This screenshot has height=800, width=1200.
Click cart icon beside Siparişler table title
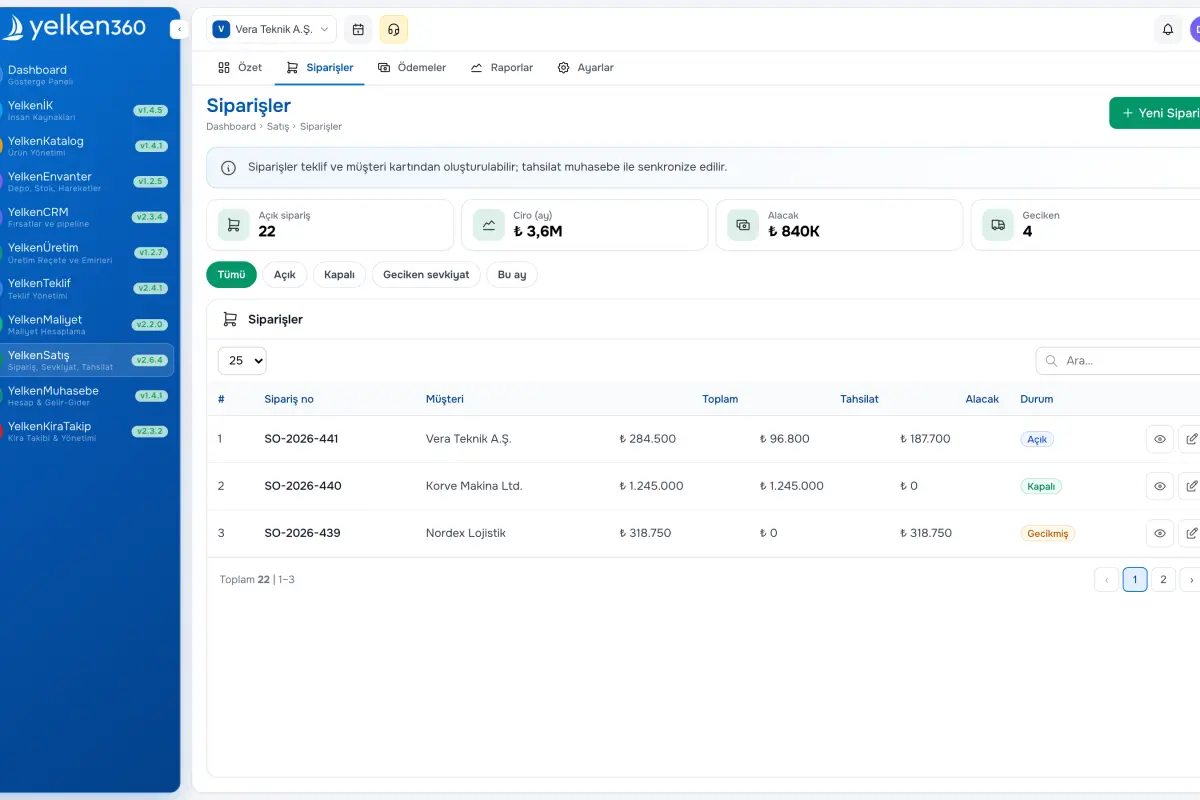coord(230,319)
